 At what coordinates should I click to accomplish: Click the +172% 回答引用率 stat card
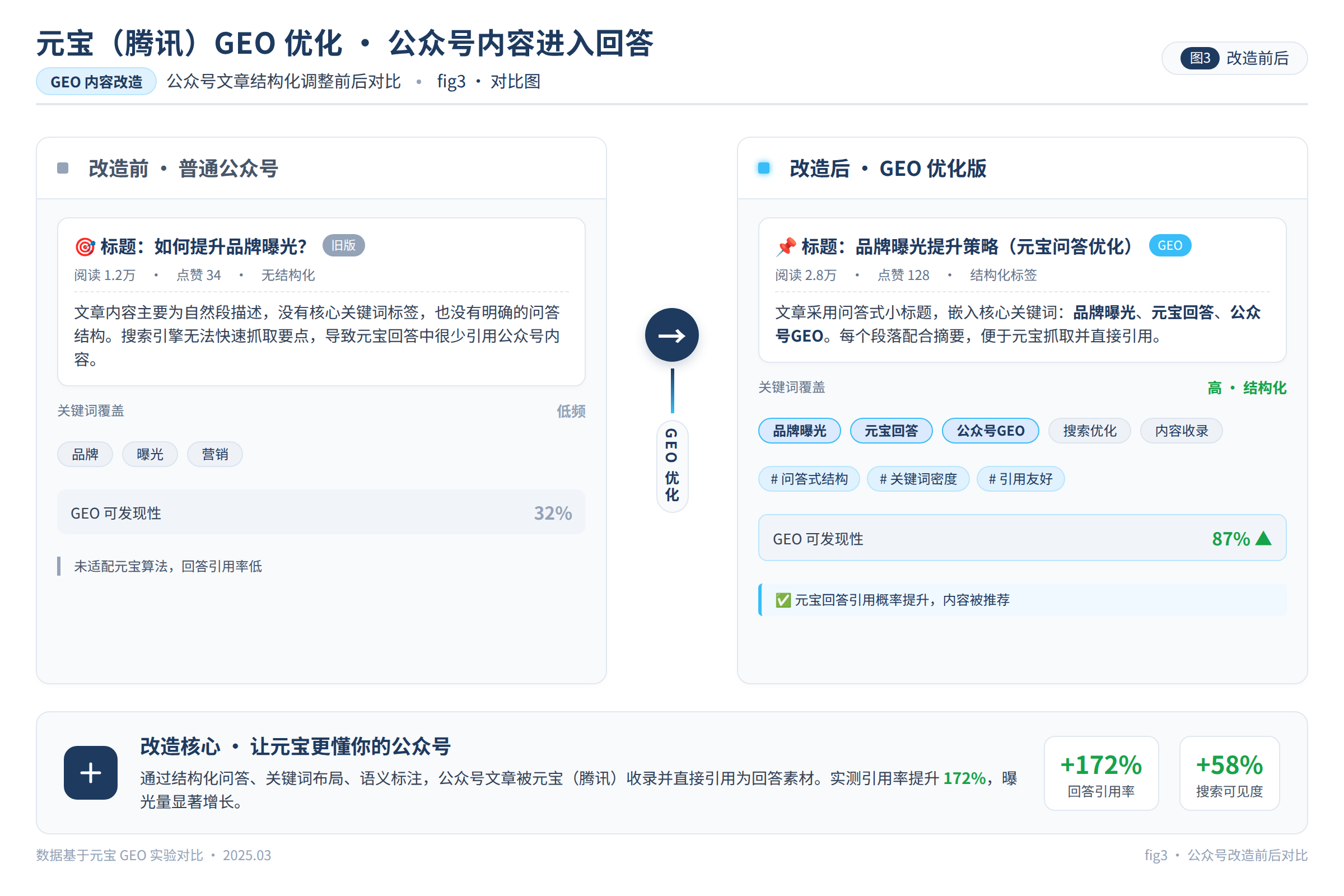click(1101, 773)
